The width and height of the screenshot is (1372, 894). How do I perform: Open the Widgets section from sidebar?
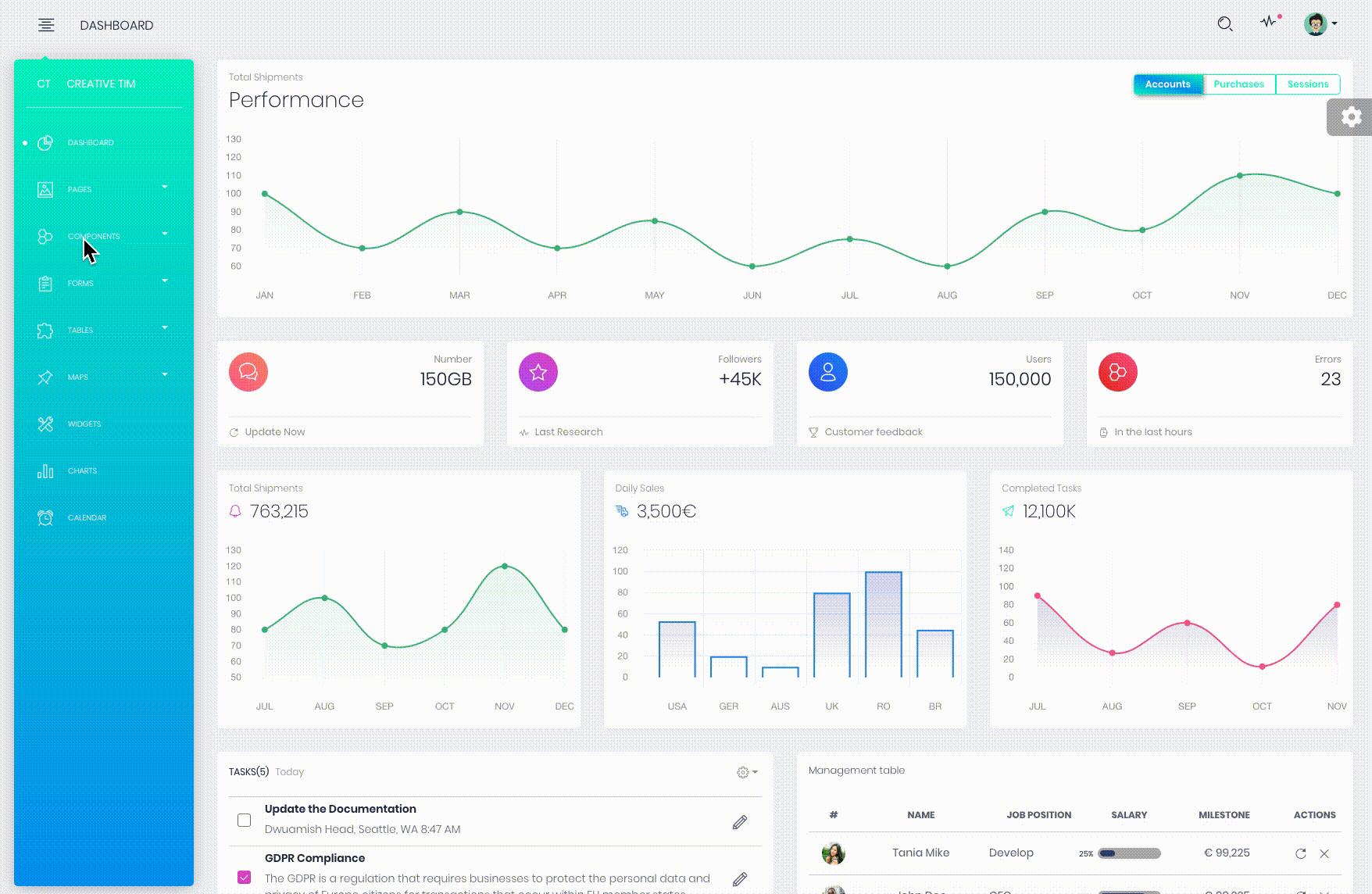click(84, 424)
